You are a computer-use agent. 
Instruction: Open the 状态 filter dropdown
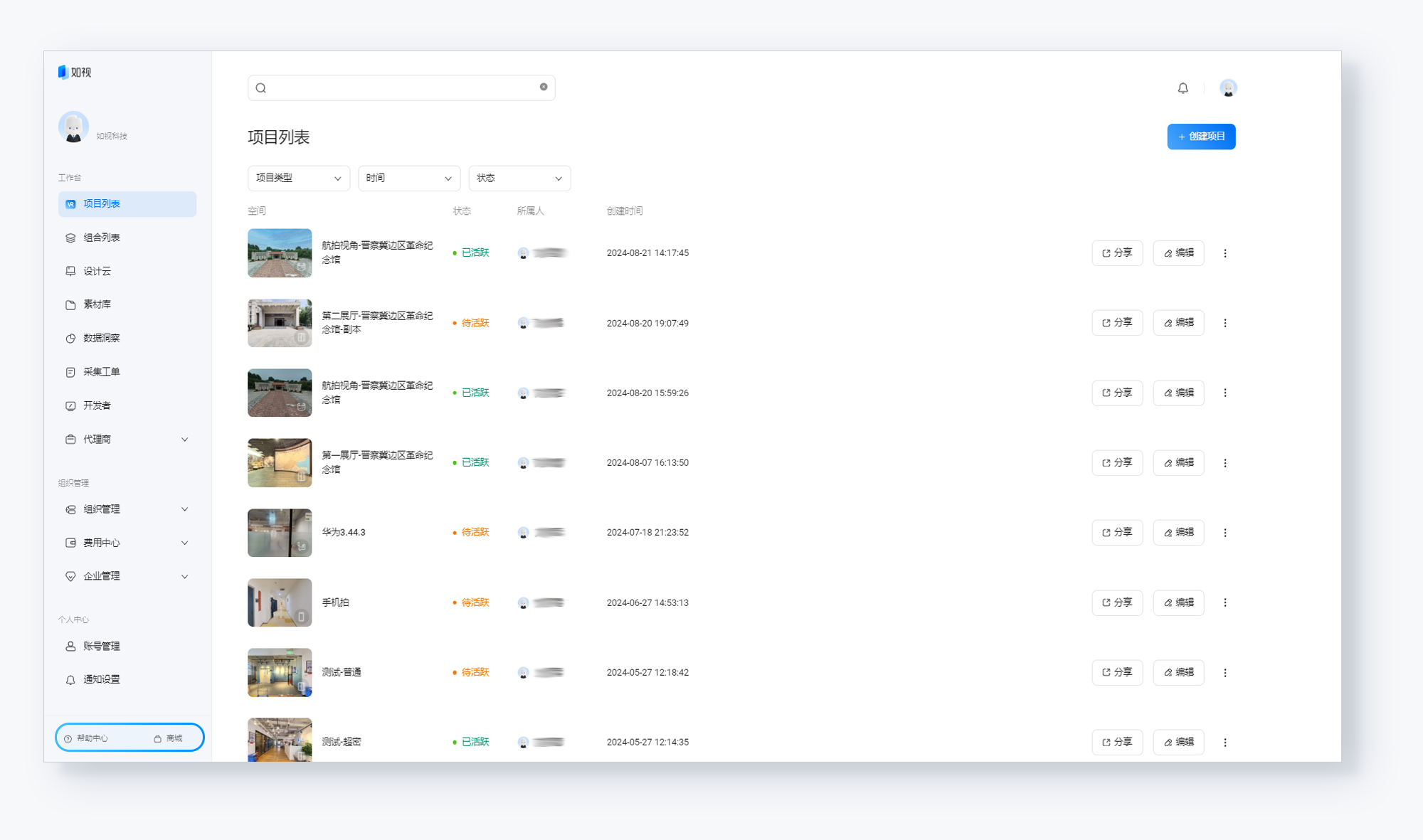pos(519,178)
